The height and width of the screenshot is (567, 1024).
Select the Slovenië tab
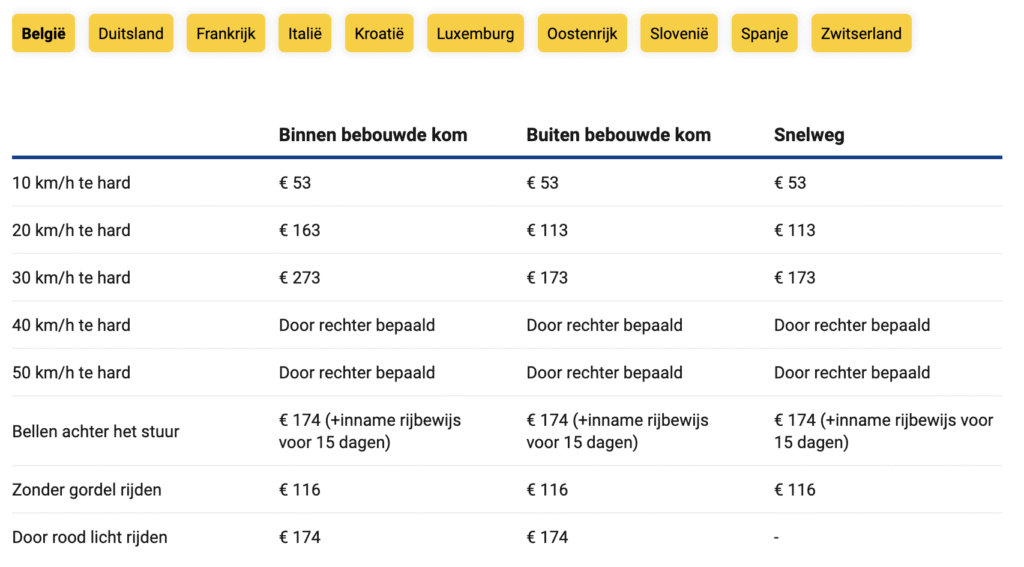click(679, 33)
